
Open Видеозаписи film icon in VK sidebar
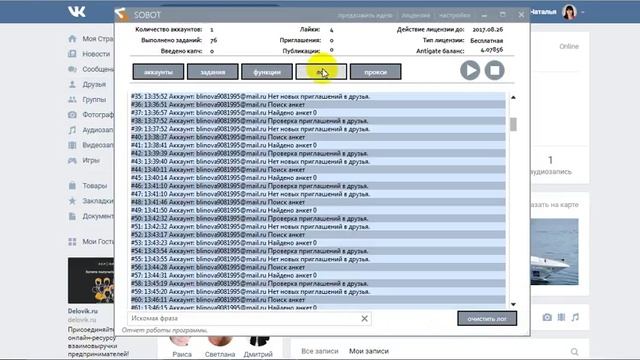coord(72,145)
